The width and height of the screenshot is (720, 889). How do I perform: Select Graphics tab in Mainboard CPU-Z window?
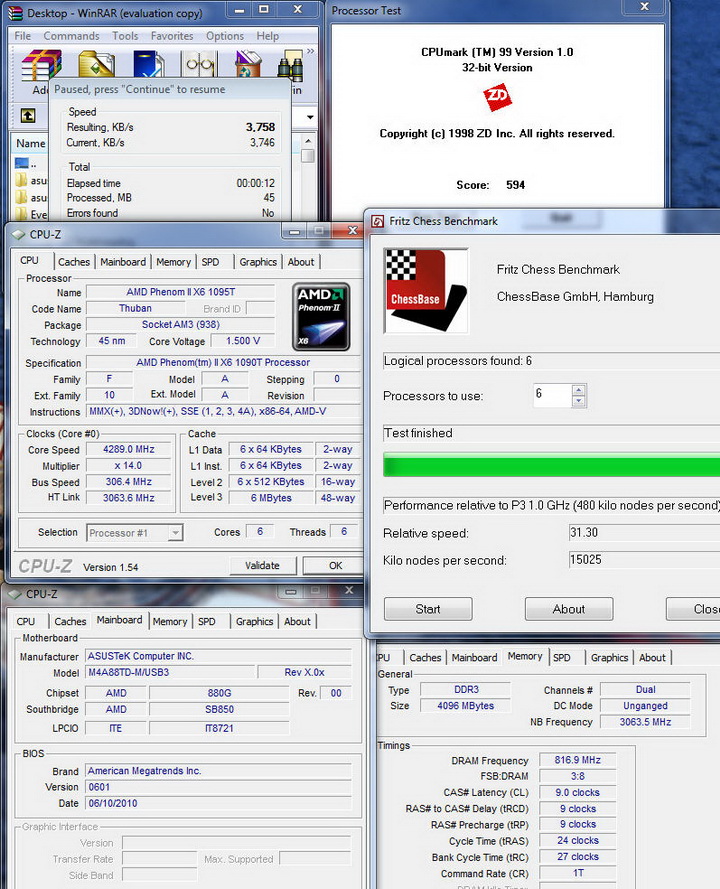[x=255, y=621]
